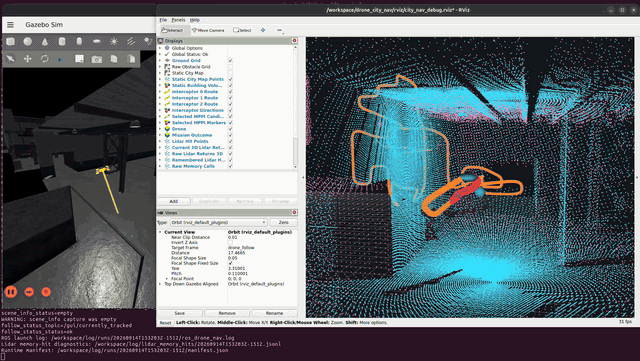
Task: Click the Gazebo copy icon
Action: coord(114,59)
